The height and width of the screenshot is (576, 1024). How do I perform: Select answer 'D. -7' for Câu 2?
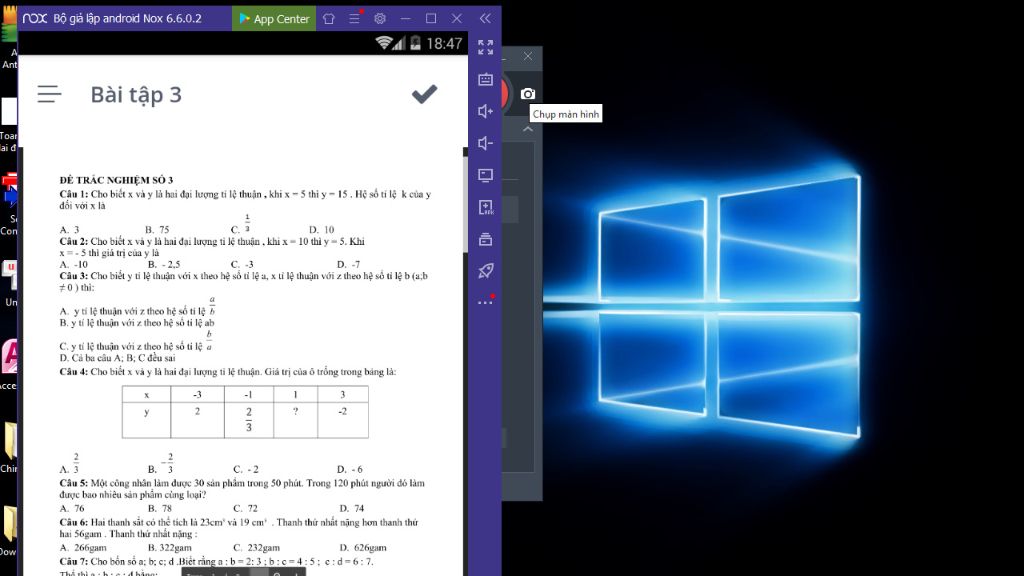pyautogui.click(x=349, y=264)
